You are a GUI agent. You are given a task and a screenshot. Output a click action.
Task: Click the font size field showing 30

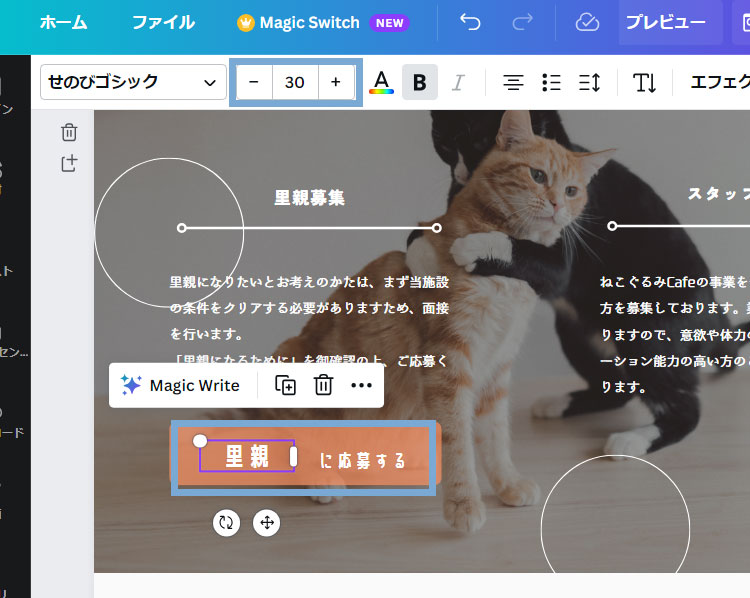(295, 82)
